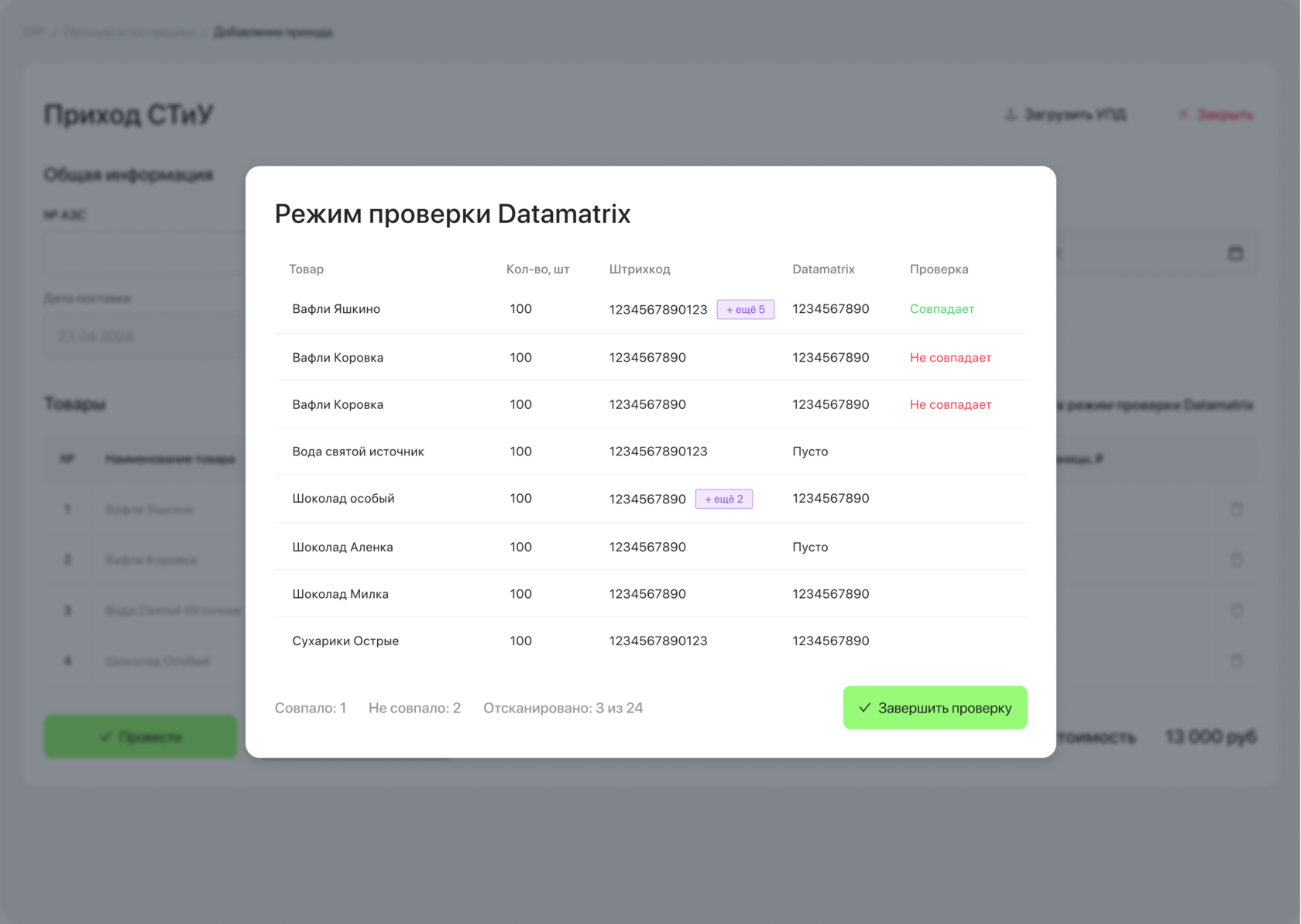This screenshot has width=1301, height=924.
Task: Click the modal title 'Режим проверки Datamatrix'
Action: pyautogui.click(x=452, y=214)
